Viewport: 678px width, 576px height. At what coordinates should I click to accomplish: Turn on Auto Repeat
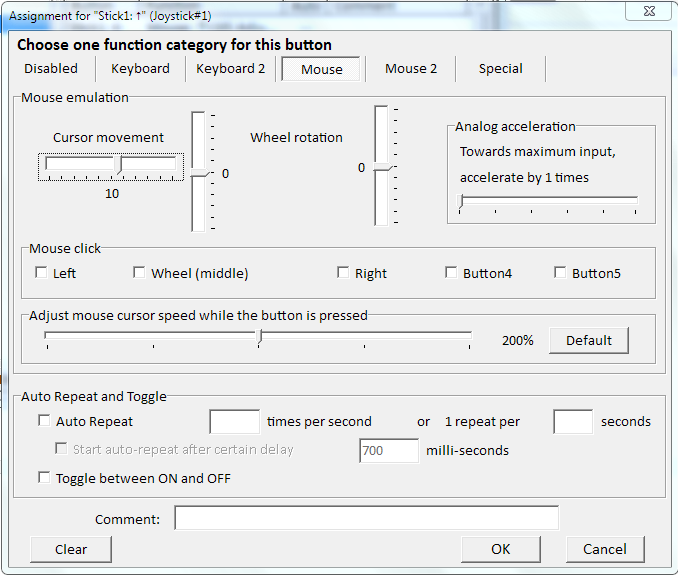[x=44, y=422]
